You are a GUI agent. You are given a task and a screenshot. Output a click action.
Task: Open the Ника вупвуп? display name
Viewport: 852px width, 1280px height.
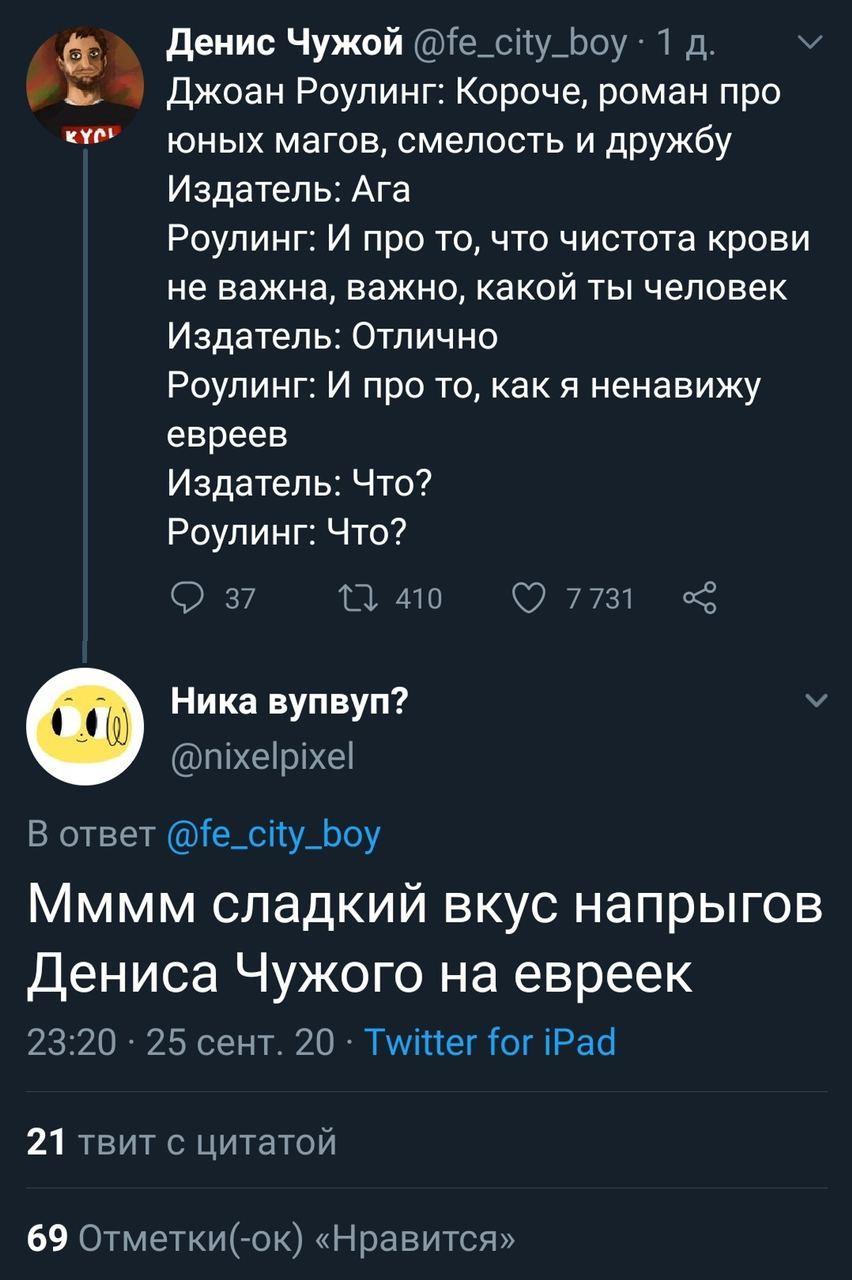coord(290,701)
